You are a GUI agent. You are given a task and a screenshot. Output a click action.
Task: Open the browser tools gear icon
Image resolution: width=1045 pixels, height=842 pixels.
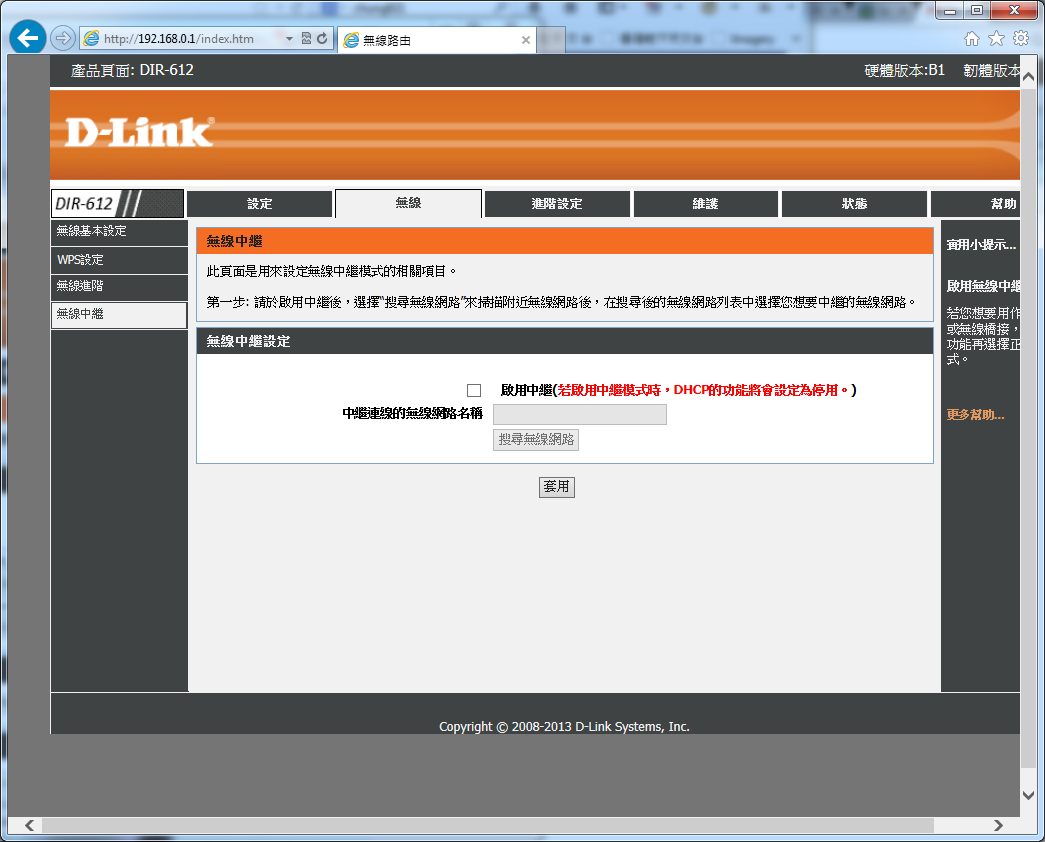[x=1021, y=38]
